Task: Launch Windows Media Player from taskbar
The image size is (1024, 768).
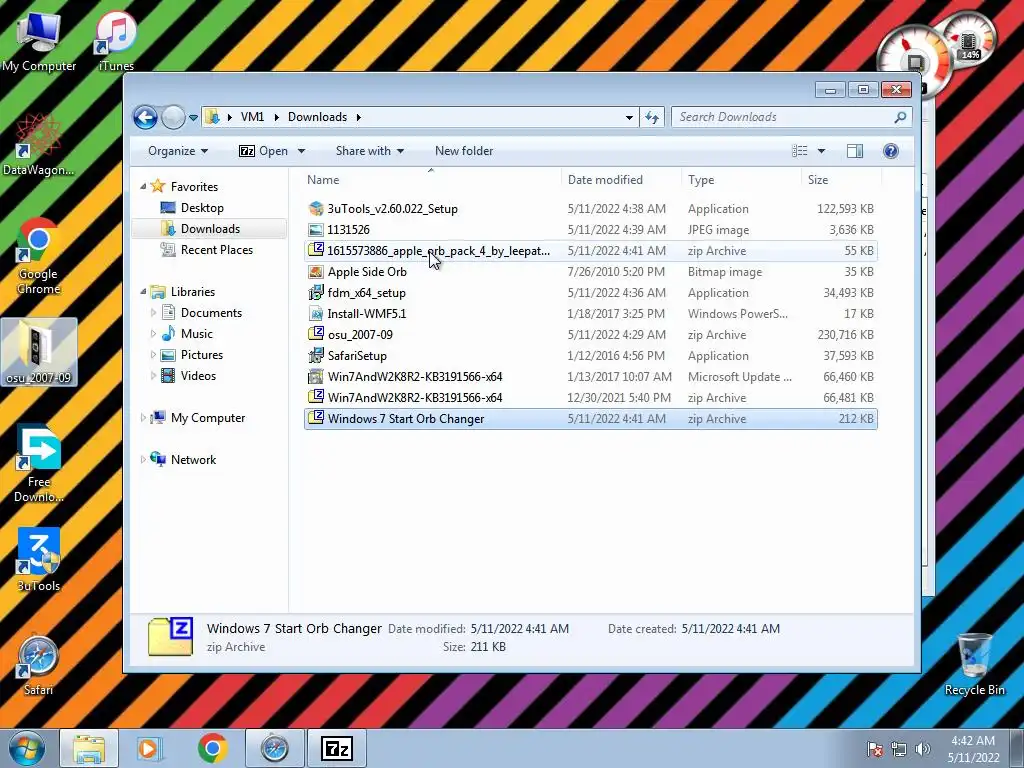Action: 148,748
